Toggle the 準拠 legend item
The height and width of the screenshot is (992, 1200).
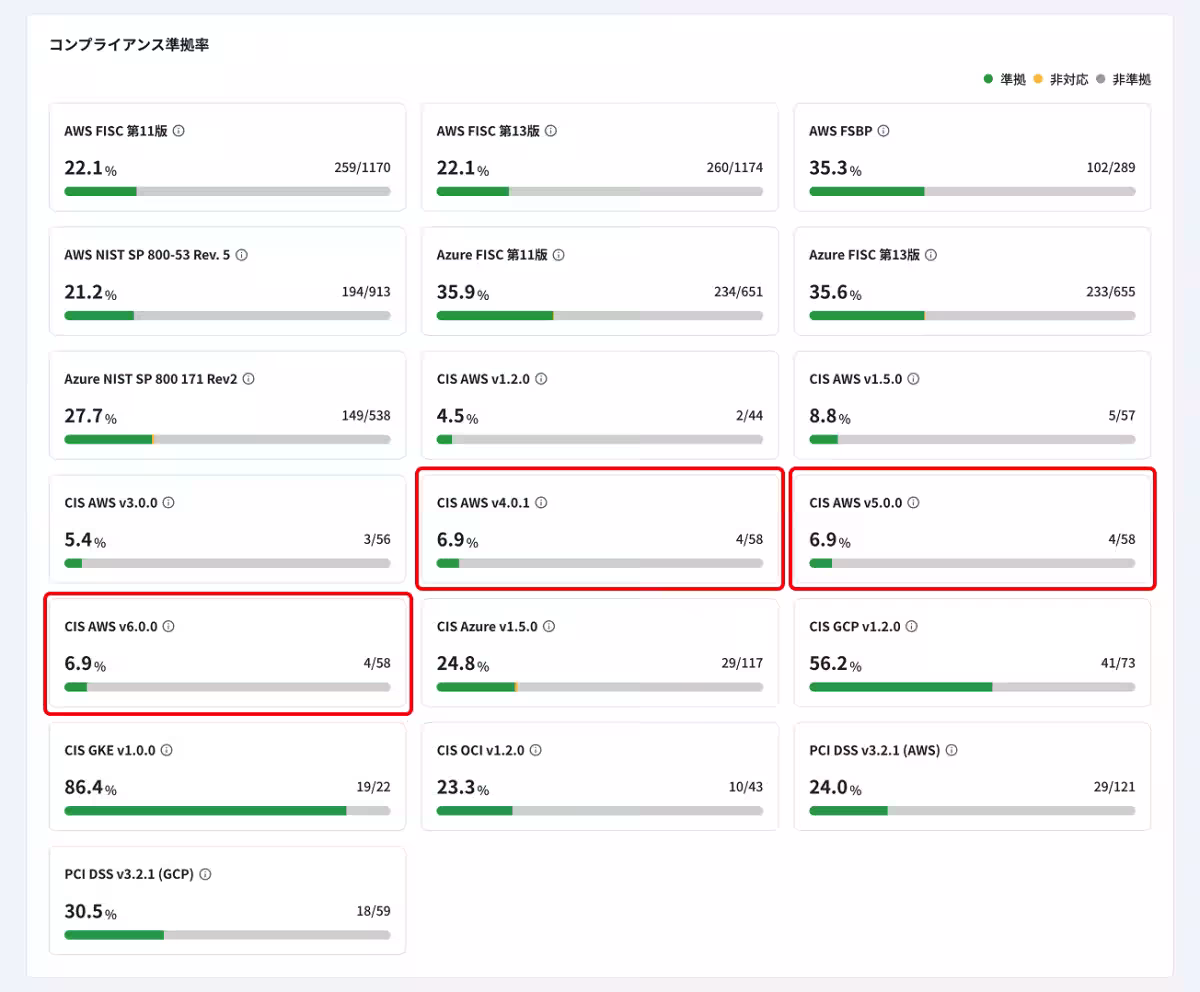(1005, 80)
